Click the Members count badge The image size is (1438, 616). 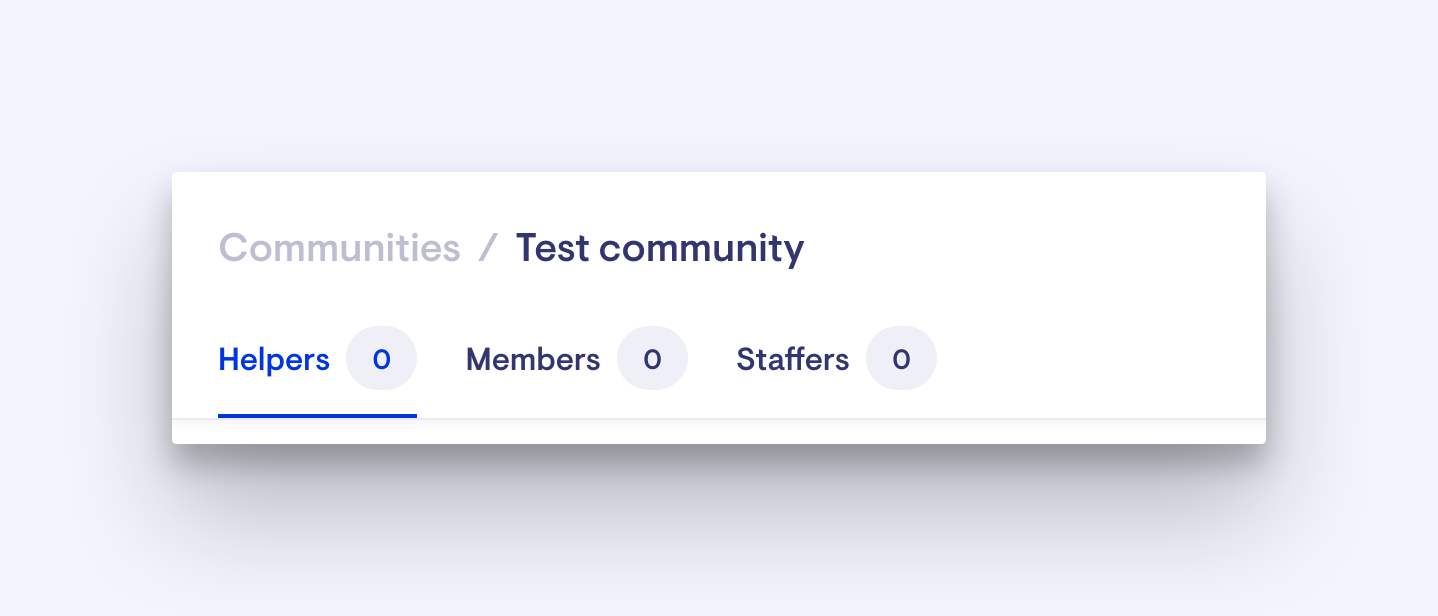click(x=652, y=359)
